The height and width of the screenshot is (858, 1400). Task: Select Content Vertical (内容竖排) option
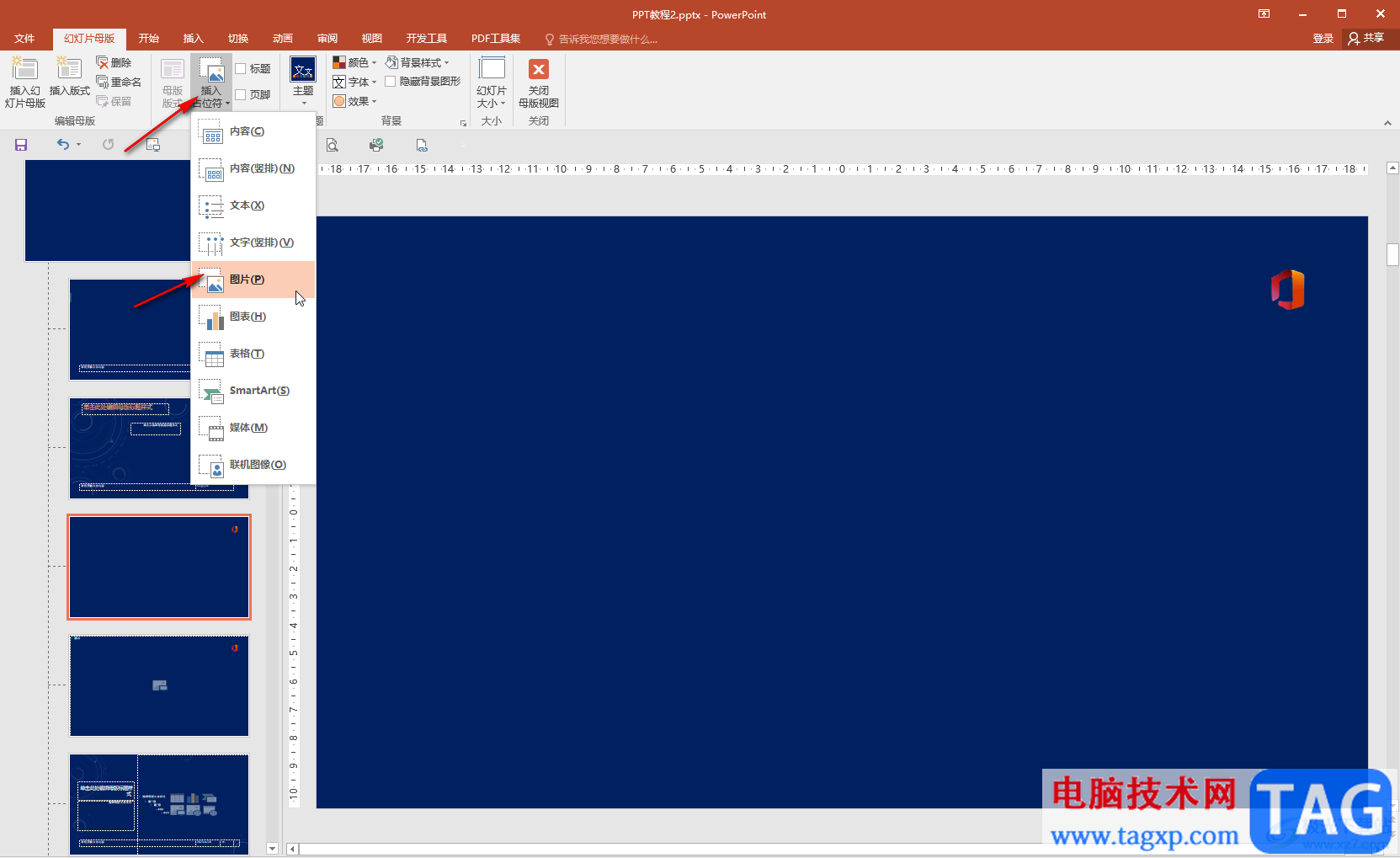[253, 168]
